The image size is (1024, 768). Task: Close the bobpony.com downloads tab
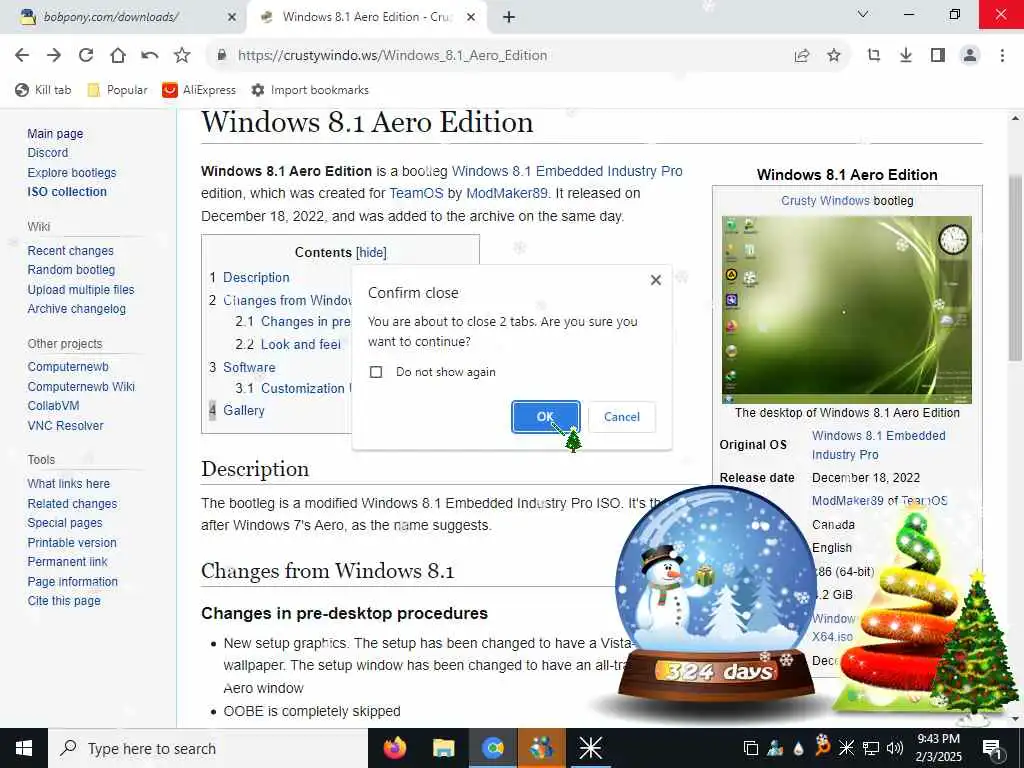click(232, 18)
